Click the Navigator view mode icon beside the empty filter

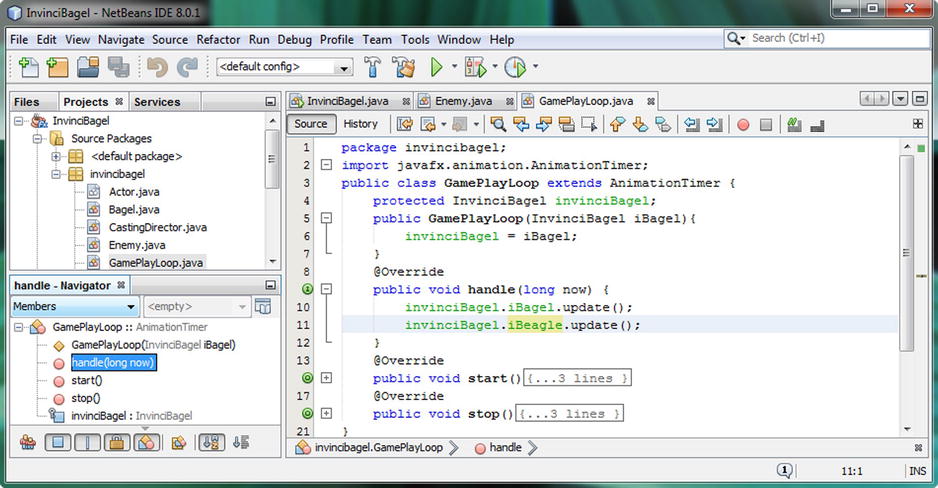click(x=263, y=306)
